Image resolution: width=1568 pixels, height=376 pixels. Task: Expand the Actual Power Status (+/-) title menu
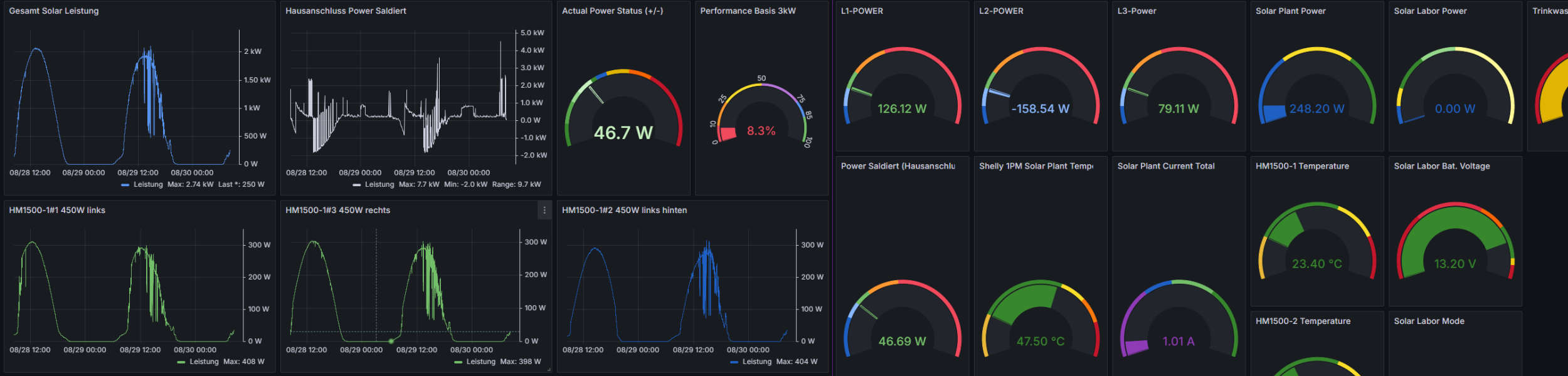(612, 11)
